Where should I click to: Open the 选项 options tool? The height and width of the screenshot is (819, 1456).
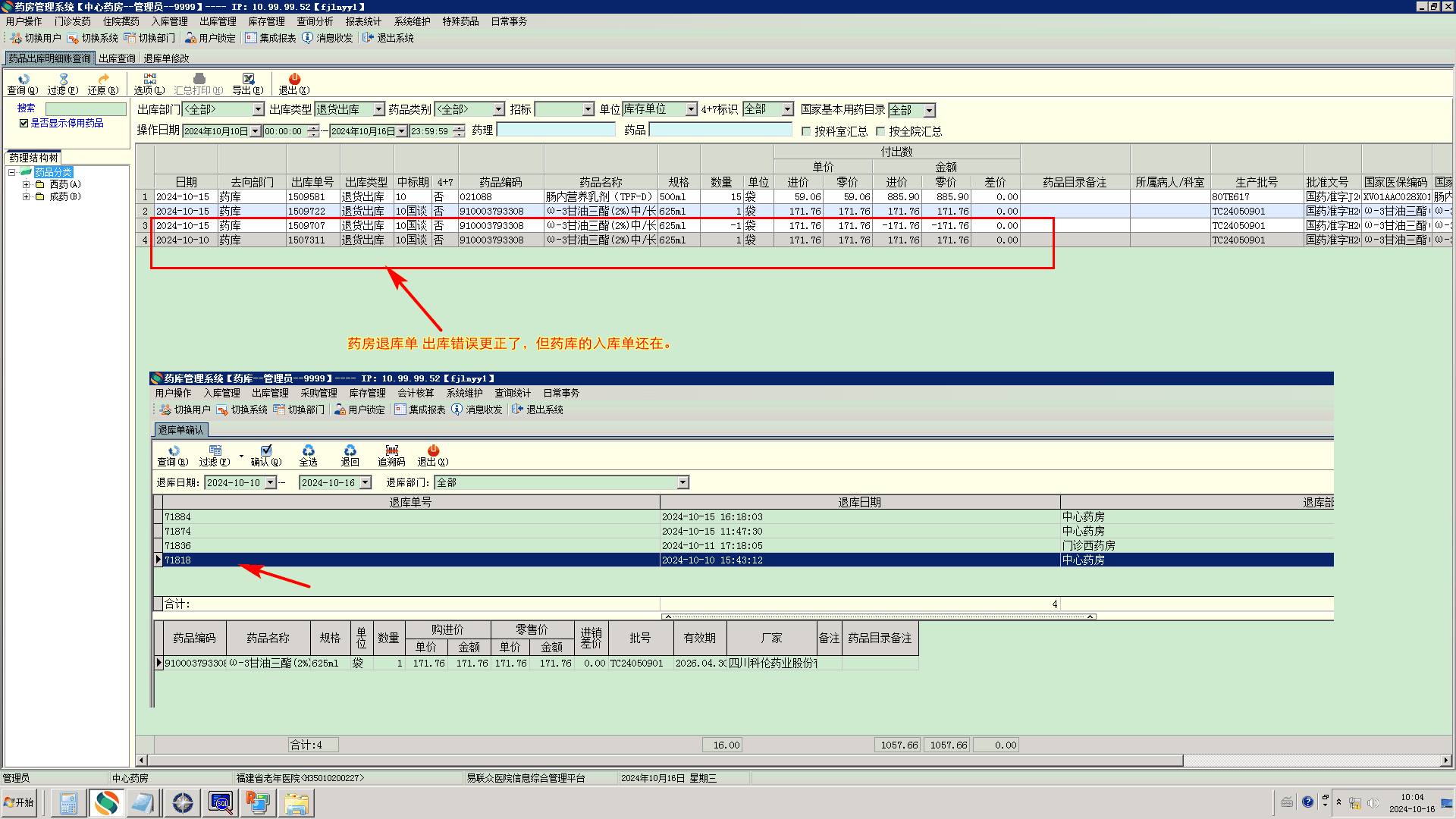[x=149, y=83]
